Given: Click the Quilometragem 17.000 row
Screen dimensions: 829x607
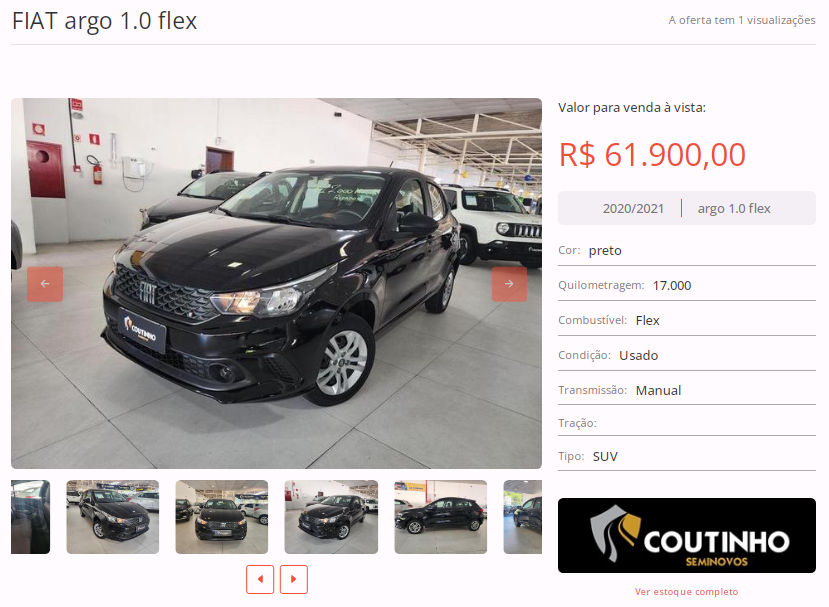Looking at the screenshot, I should tap(686, 285).
